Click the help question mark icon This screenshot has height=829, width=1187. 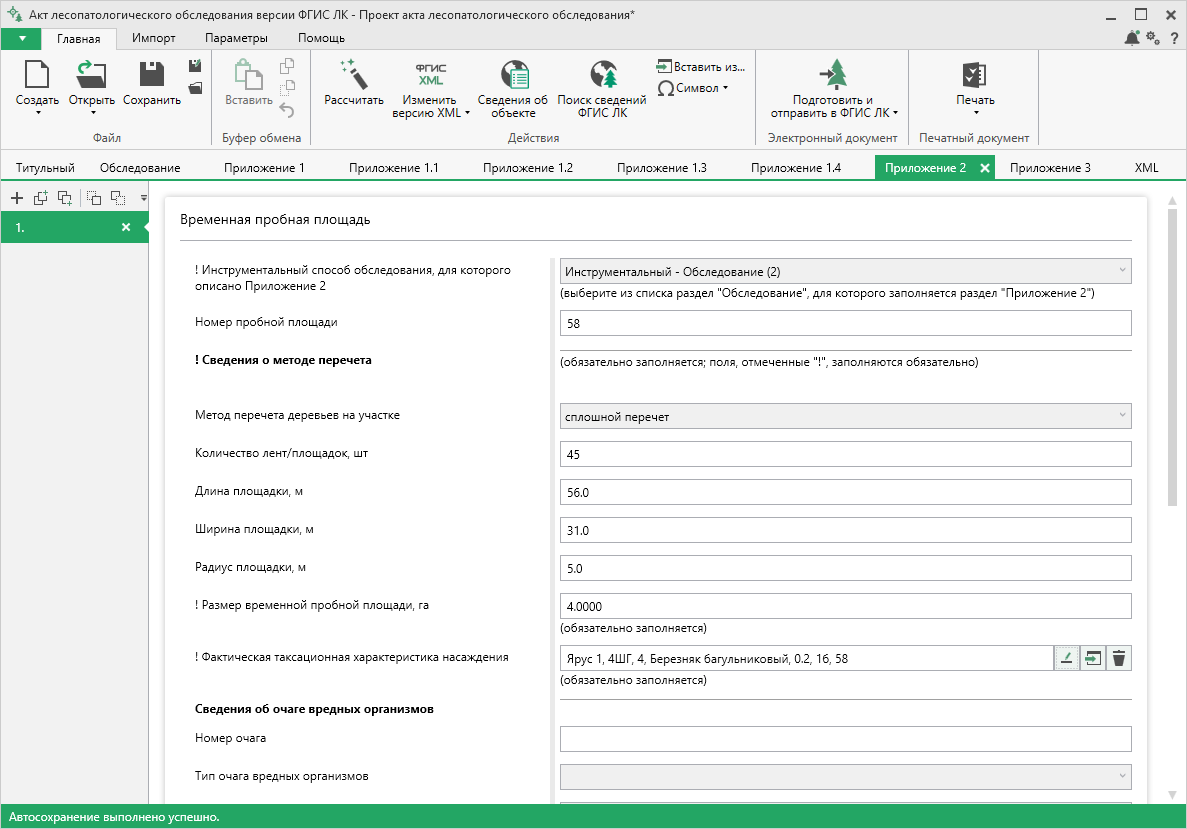(1174, 38)
